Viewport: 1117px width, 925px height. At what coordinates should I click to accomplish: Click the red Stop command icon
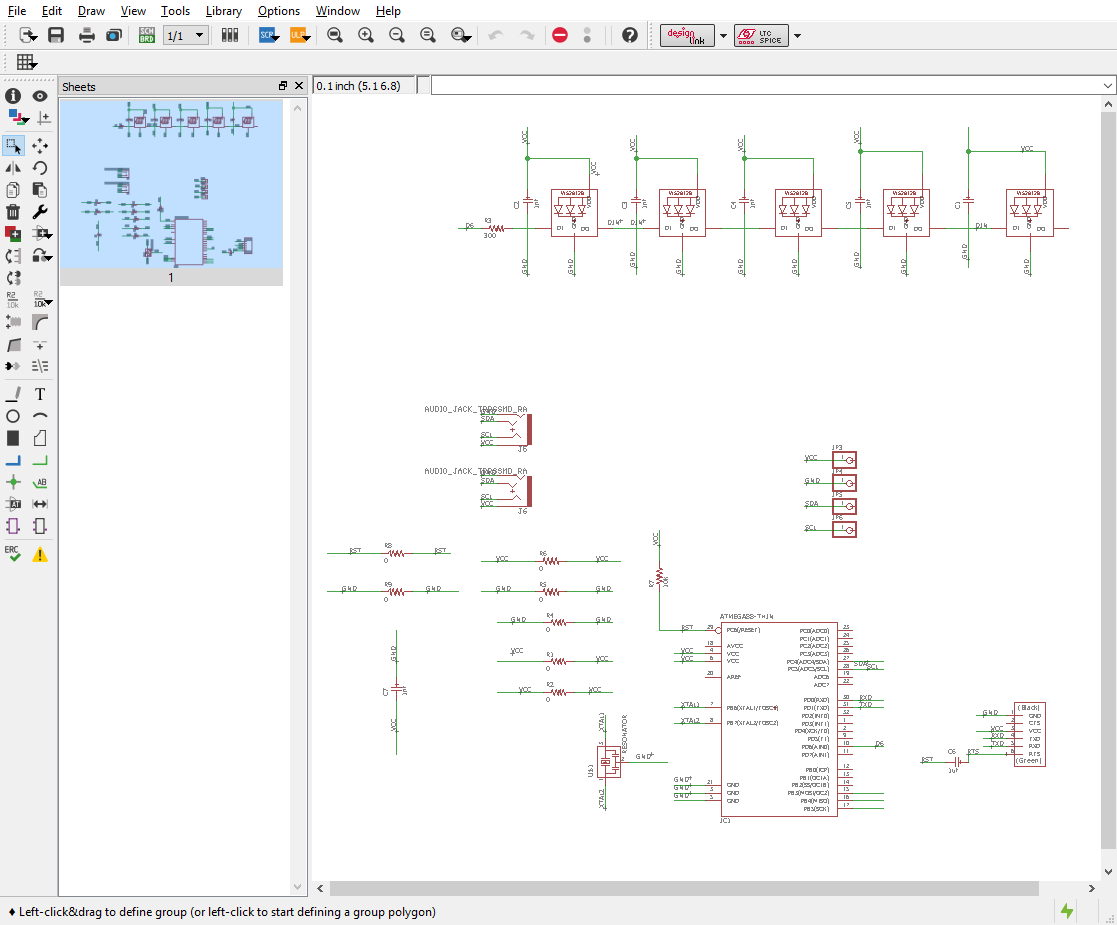click(x=560, y=35)
